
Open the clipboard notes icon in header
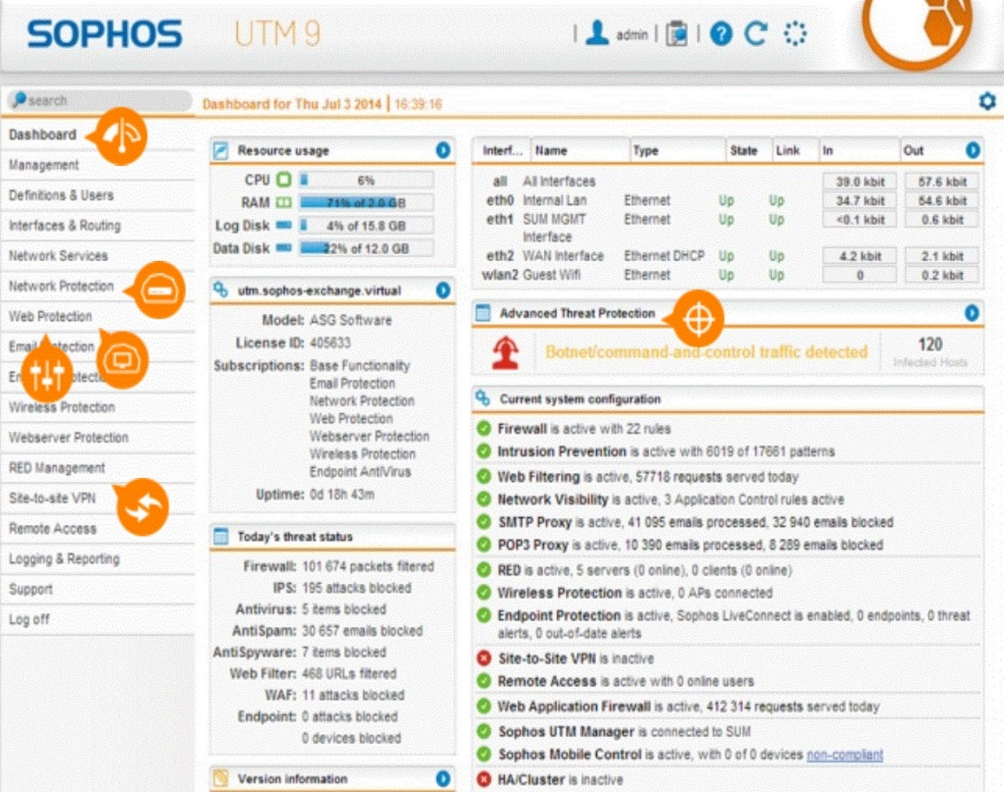(676, 34)
